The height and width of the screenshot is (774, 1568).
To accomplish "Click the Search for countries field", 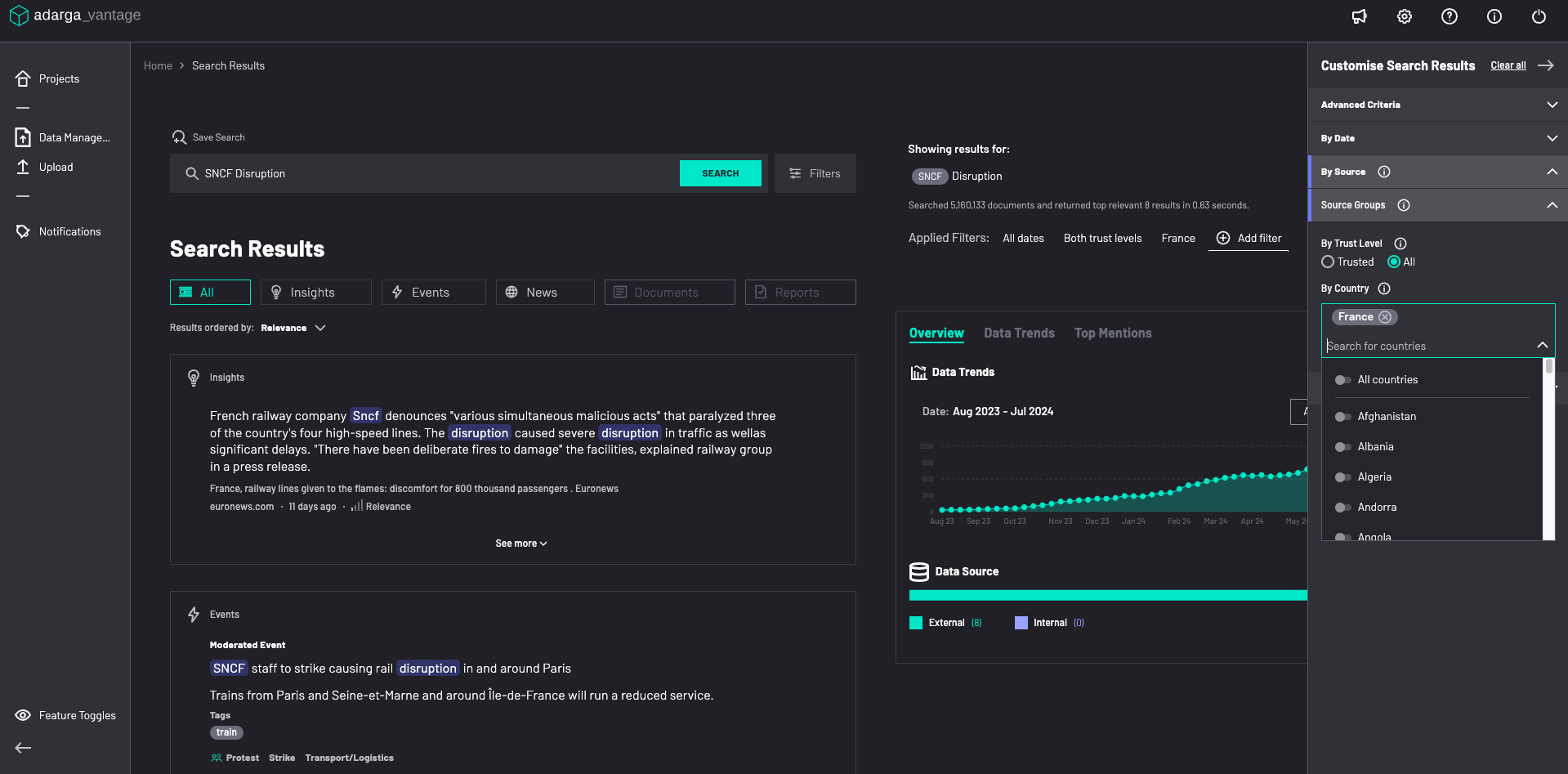I will (x=1430, y=346).
